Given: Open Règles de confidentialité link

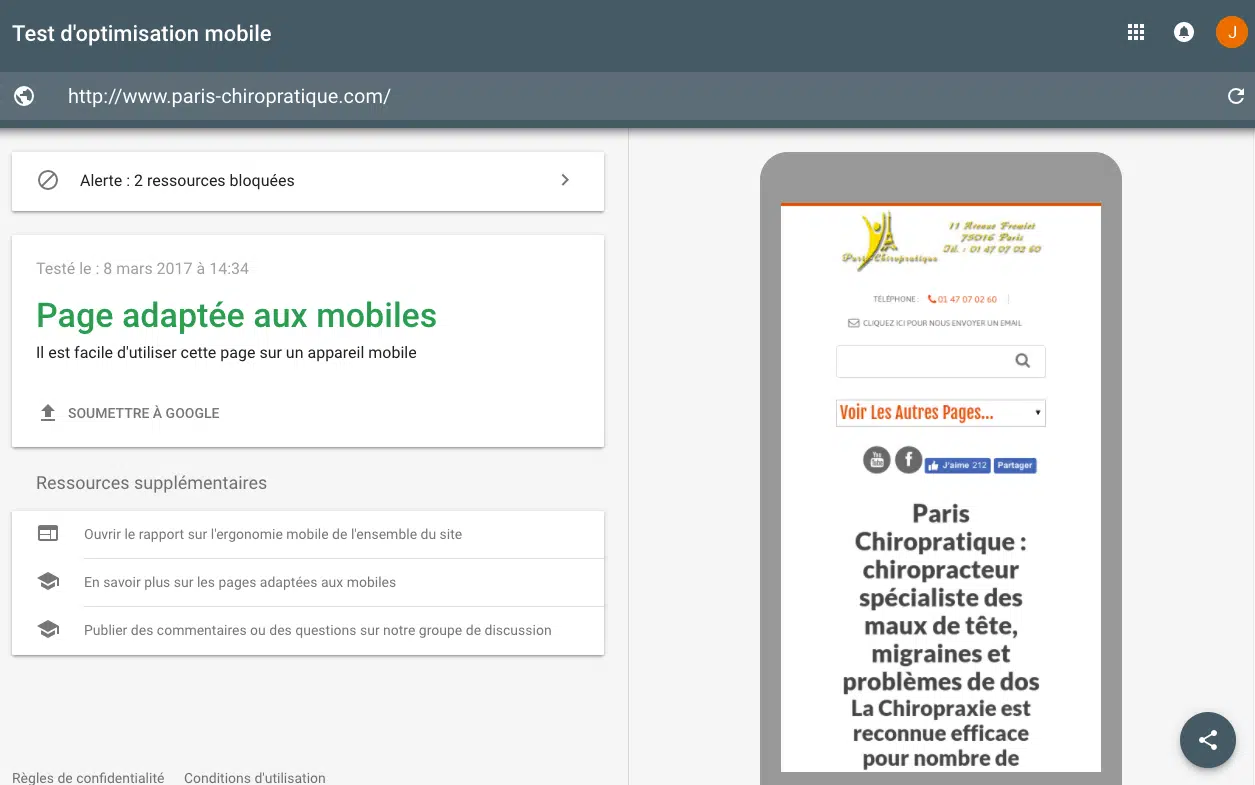Looking at the screenshot, I should [x=88, y=777].
